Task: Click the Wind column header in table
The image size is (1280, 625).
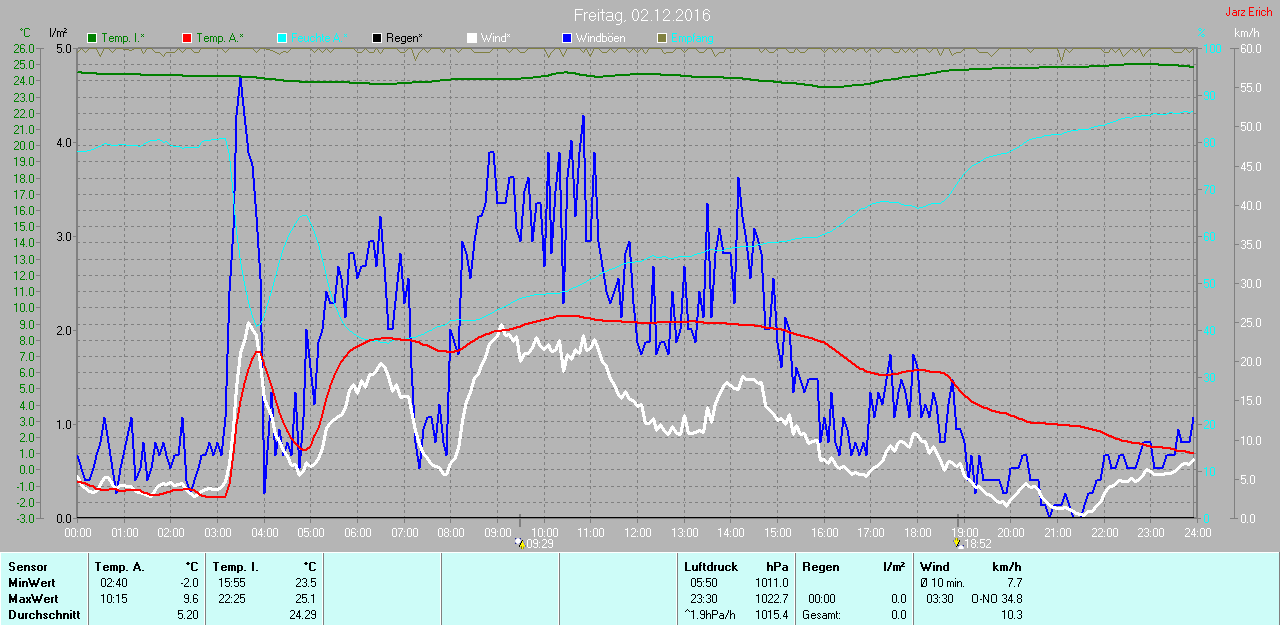Action: 934,567
